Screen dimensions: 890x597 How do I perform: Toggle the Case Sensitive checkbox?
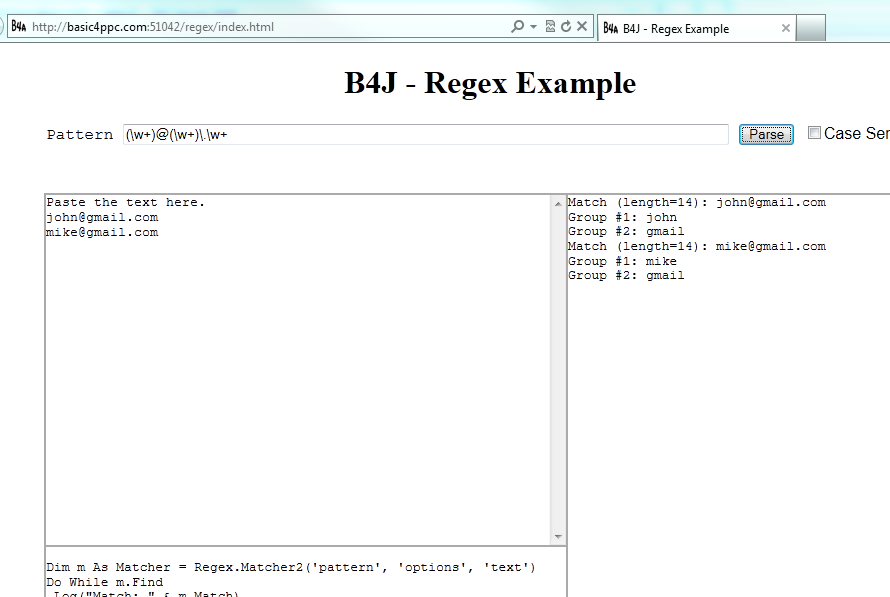(814, 133)
